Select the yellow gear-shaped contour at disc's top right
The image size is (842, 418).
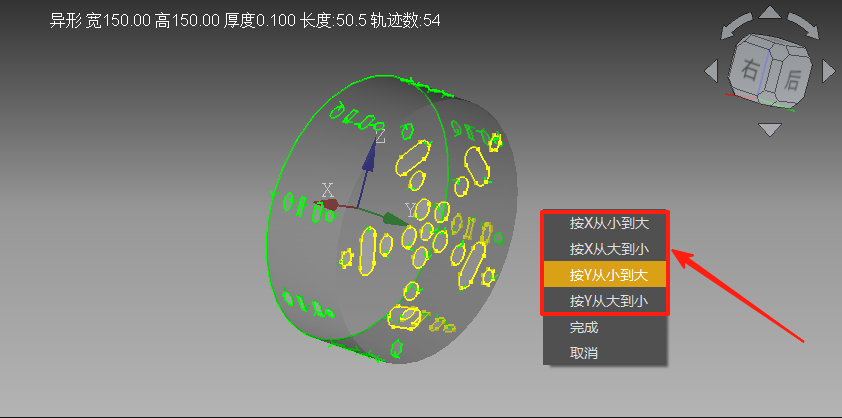pyautogui.click(x=494, y=144)
